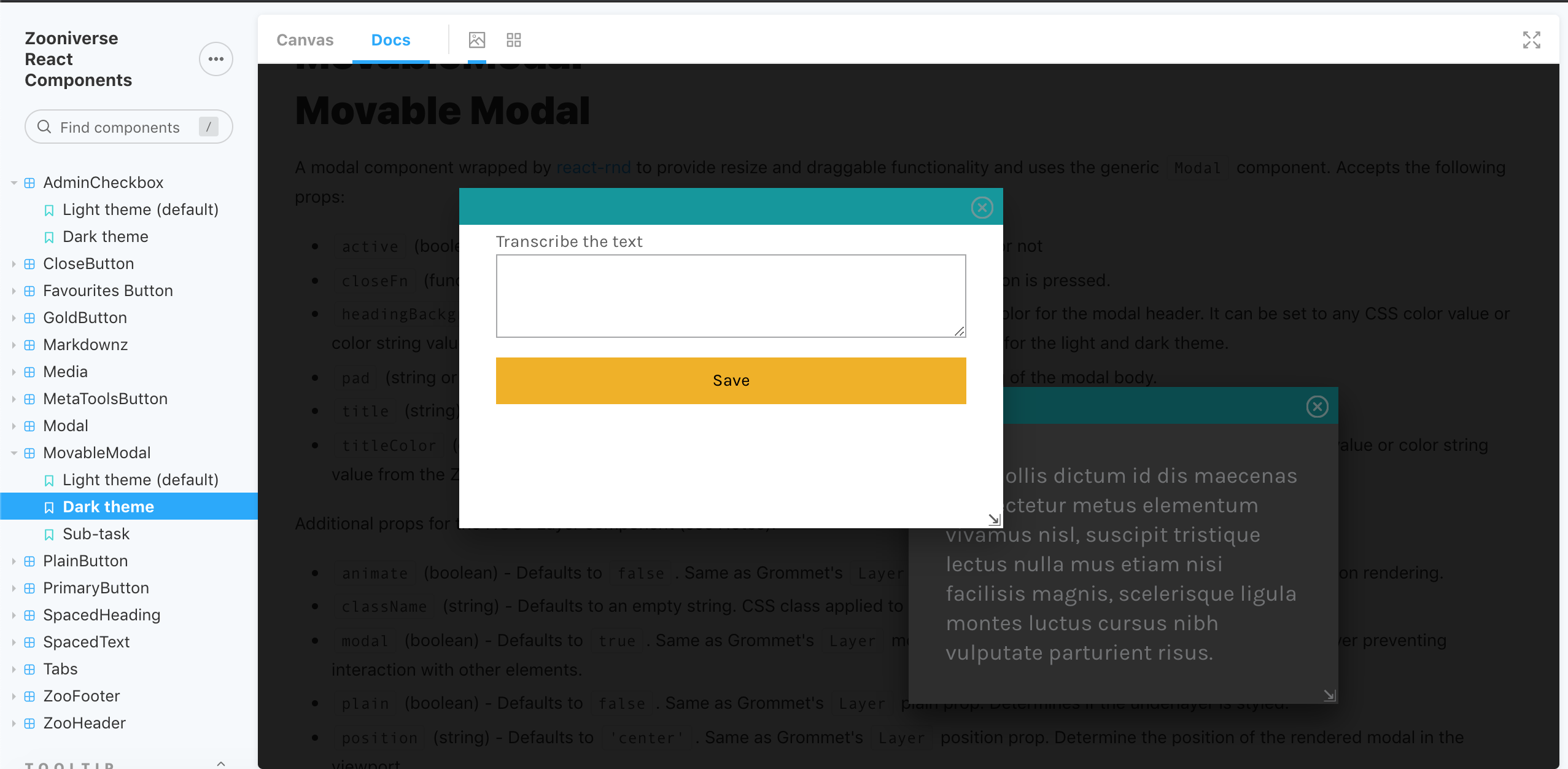
Task: Select the image snapshot icon in the toolbar
Action: 477,39
